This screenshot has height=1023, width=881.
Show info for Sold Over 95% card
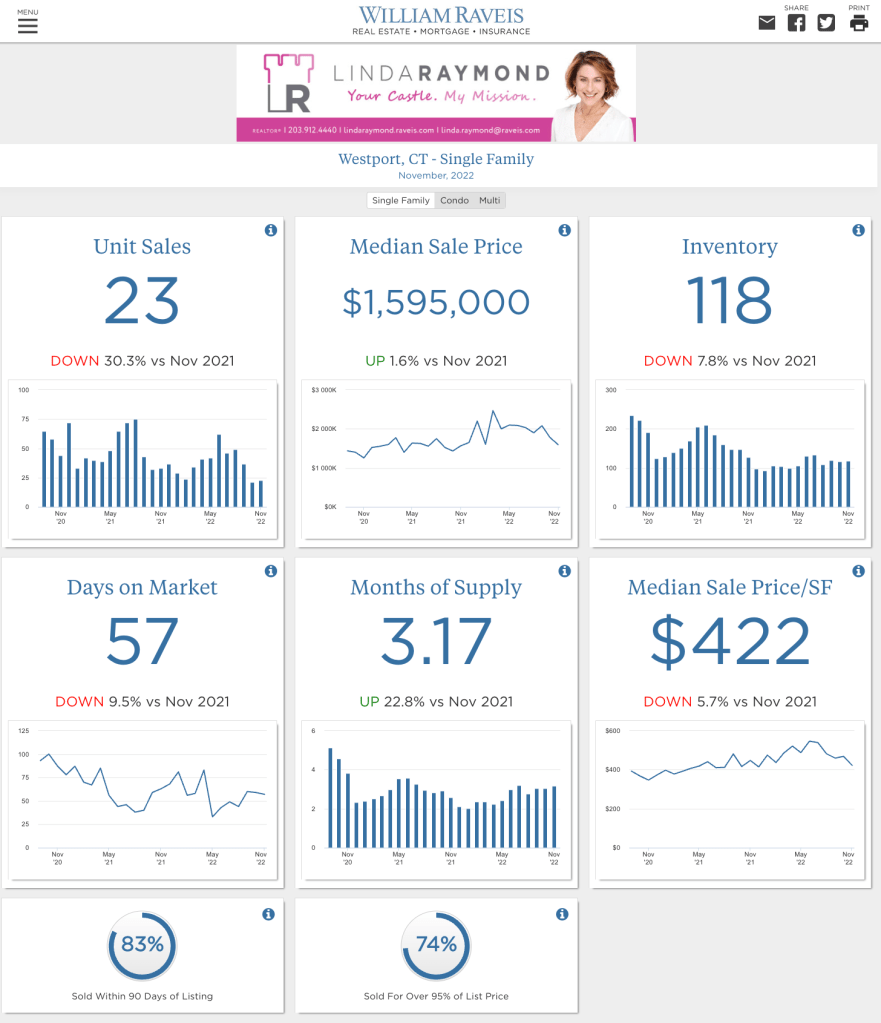(x=562, y=914)
